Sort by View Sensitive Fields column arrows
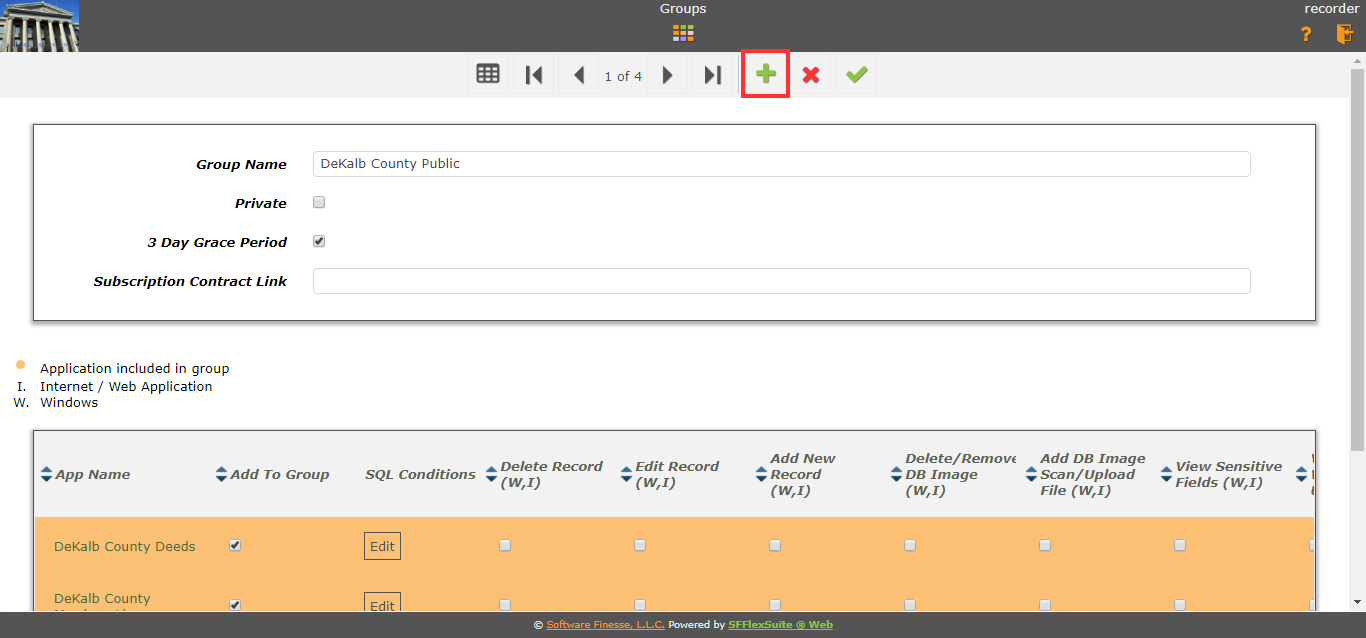 point(1166,474)
